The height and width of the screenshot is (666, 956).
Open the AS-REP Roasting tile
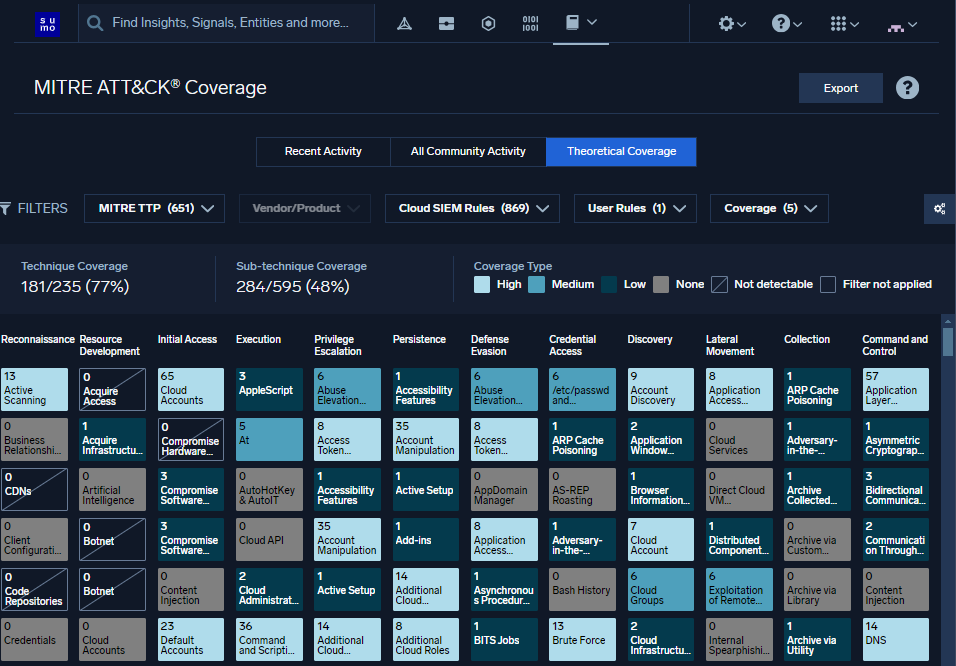pos(582,489)
